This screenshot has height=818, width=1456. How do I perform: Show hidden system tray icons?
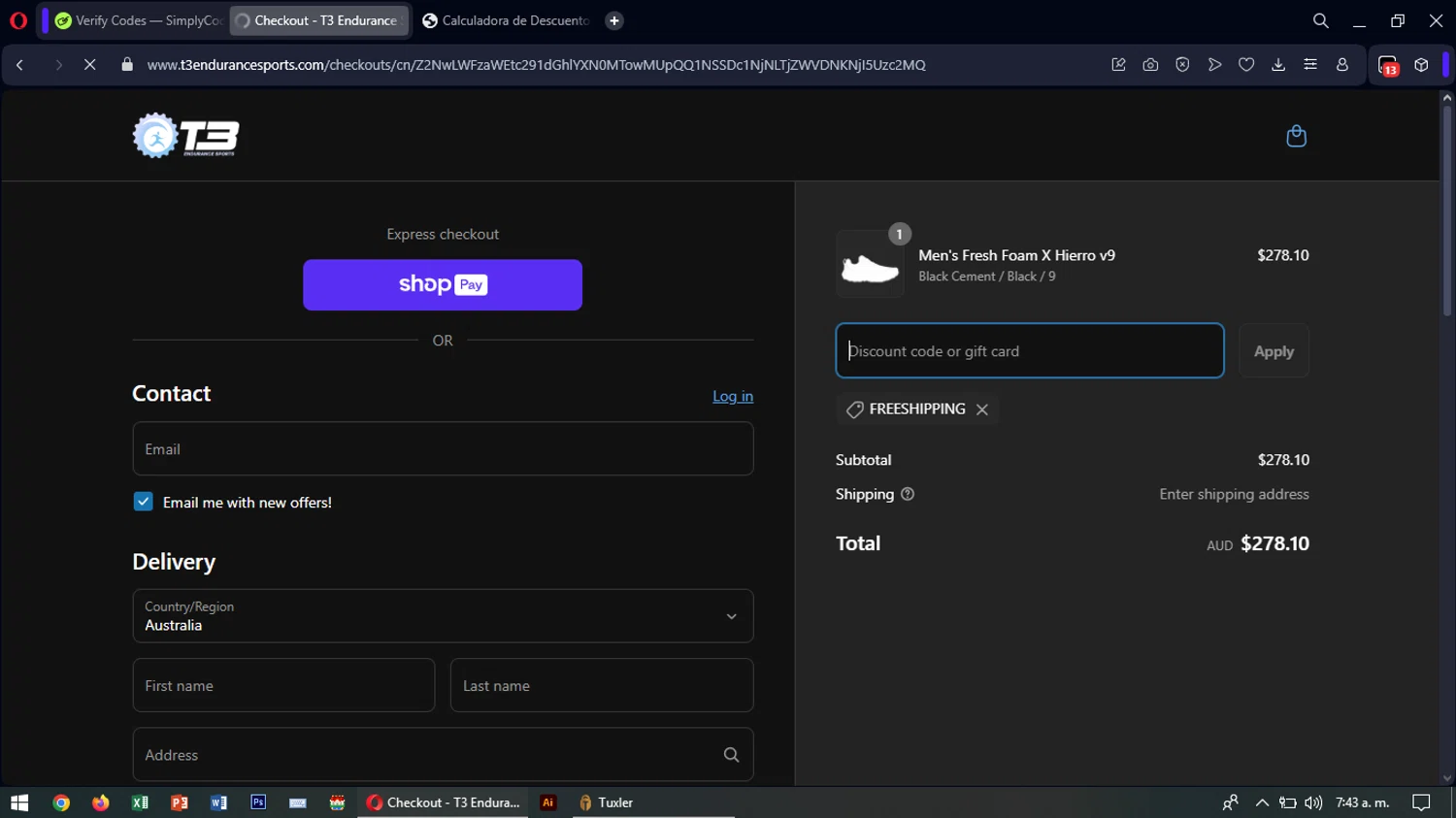point(1262,802)
